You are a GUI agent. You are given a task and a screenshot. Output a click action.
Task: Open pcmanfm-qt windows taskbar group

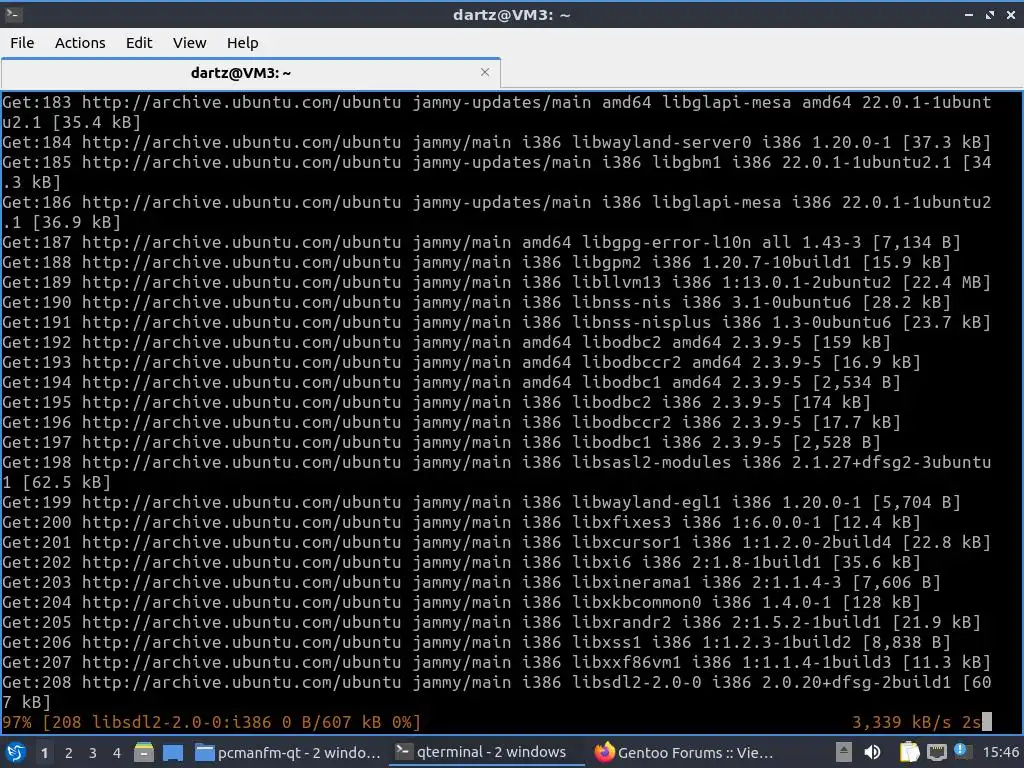point(288,752)
